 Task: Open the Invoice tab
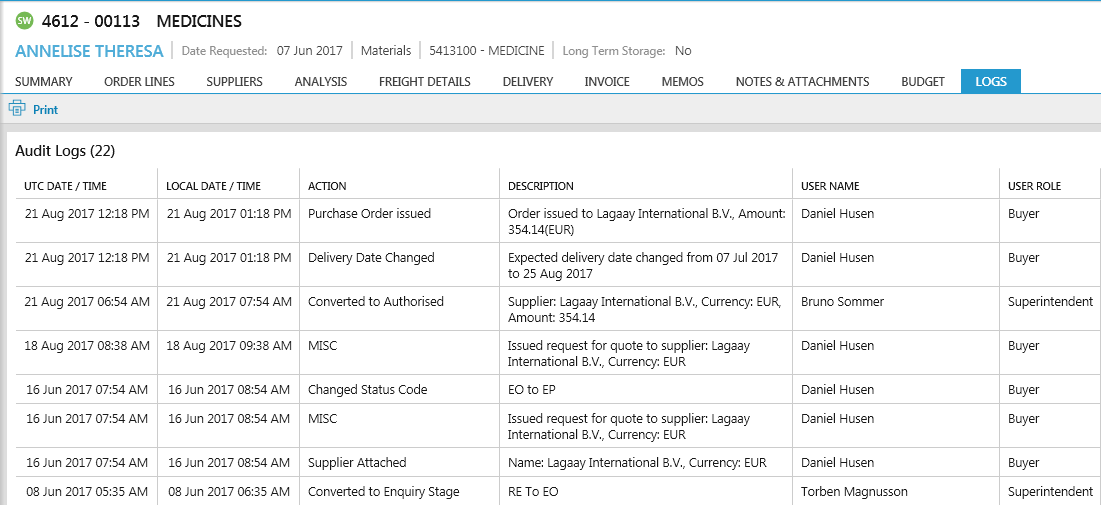pyautogui.click(x=607, y=82)
